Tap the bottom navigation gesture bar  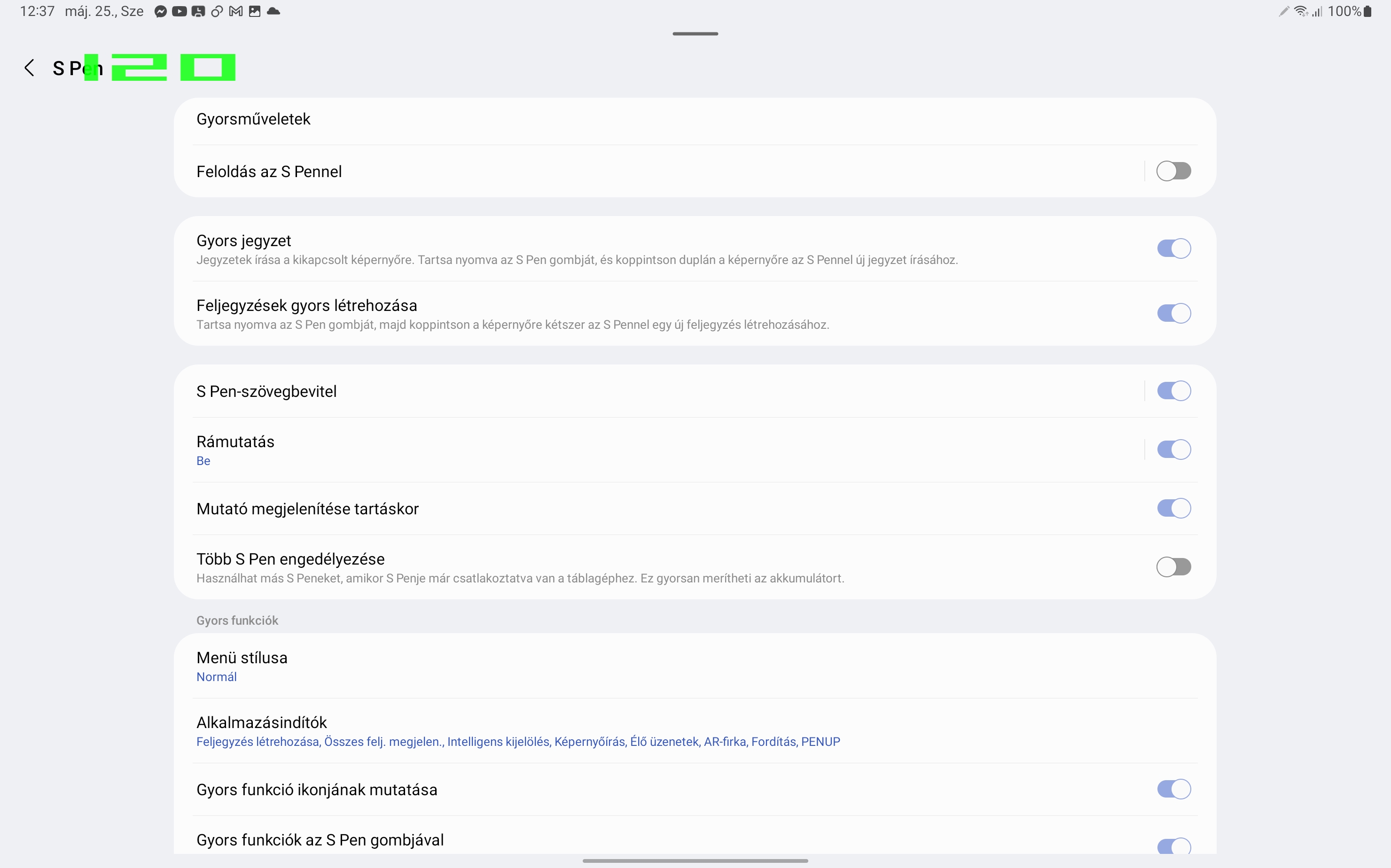click(x=695, y=860)
